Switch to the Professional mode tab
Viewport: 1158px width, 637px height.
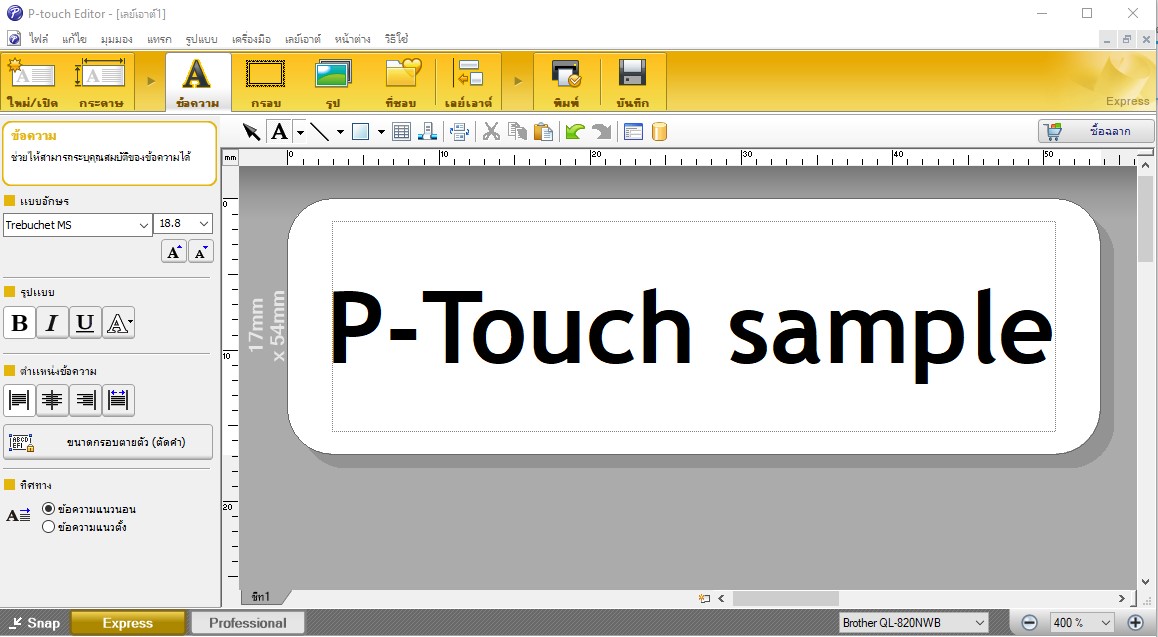click(247, 623)
